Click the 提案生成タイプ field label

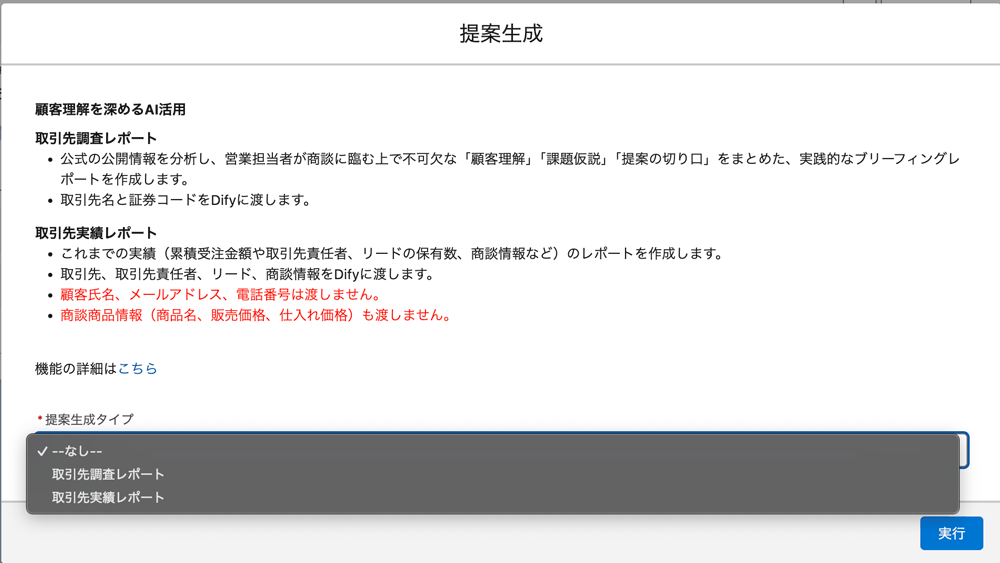(x=89, y=420)
